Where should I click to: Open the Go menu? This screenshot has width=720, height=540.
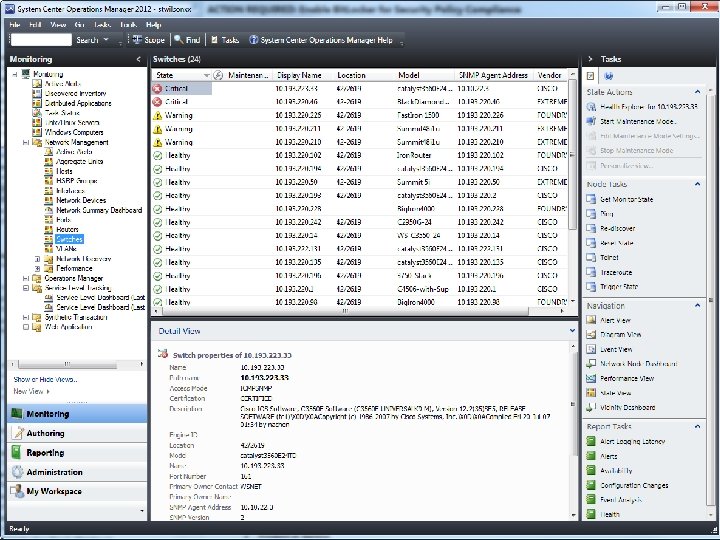pyautogui.click(x=79, y=25)
